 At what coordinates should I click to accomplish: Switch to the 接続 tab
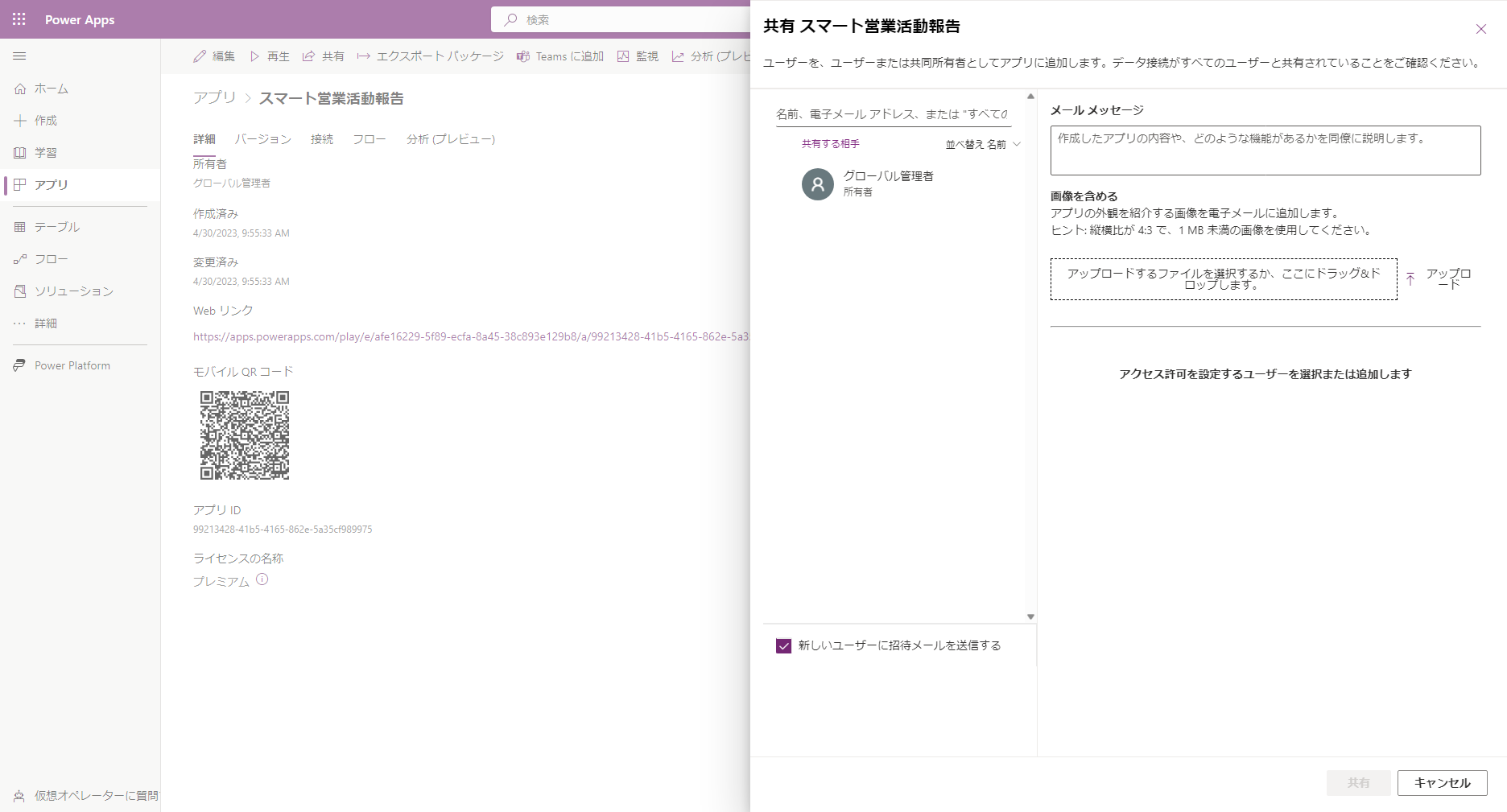pyautogui.click(x=322, y=139)
